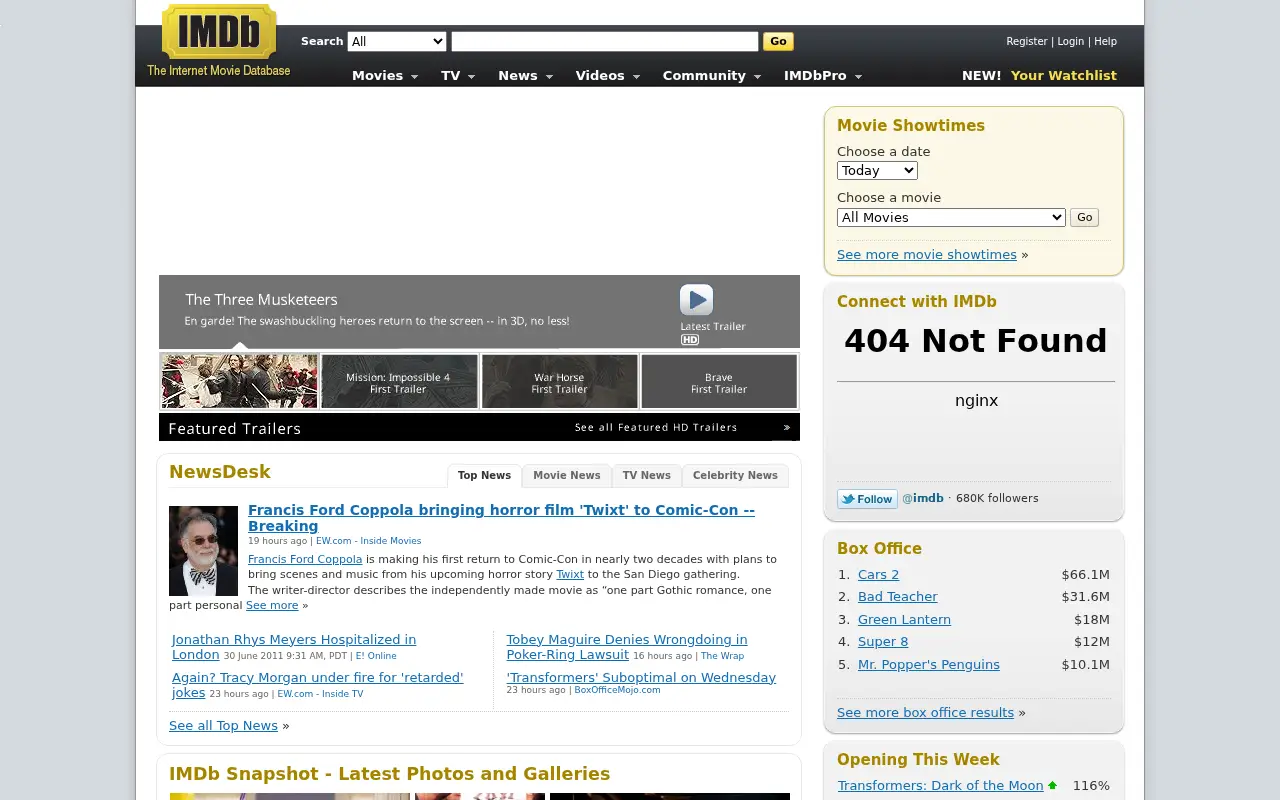Open Your Watchlist
This screenshot has width=1280, height=800.
click(1064, 75)
